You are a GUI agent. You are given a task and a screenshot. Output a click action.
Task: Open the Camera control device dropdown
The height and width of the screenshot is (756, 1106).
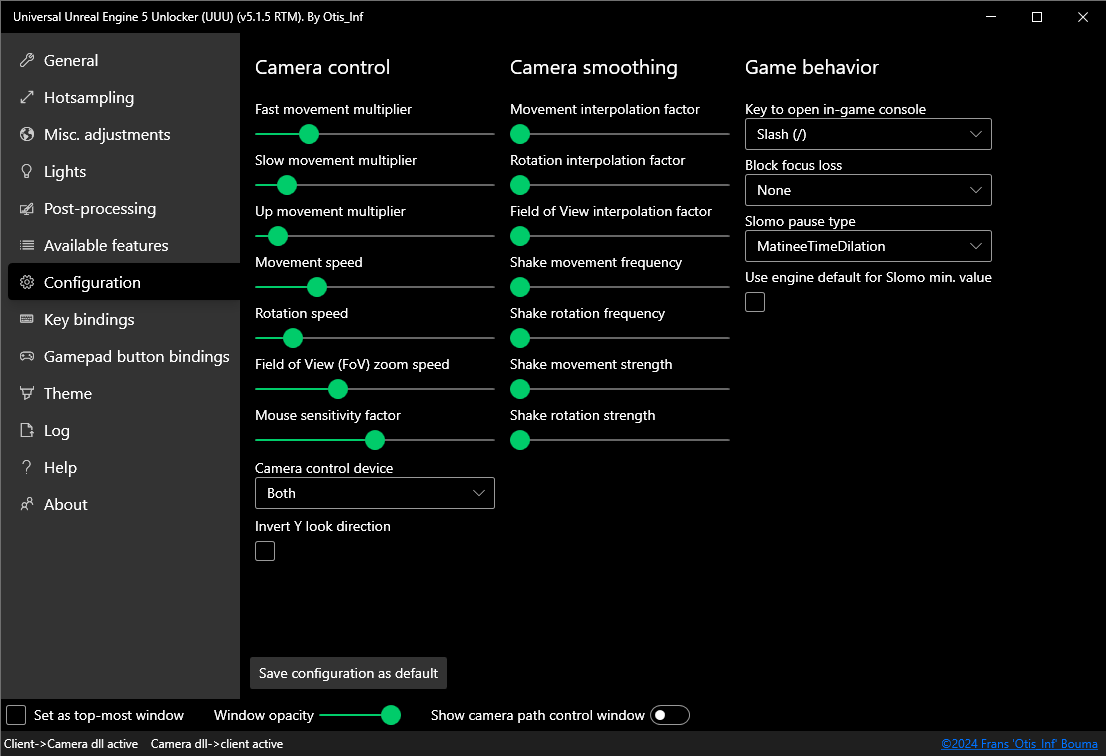[x=375, y=493]
